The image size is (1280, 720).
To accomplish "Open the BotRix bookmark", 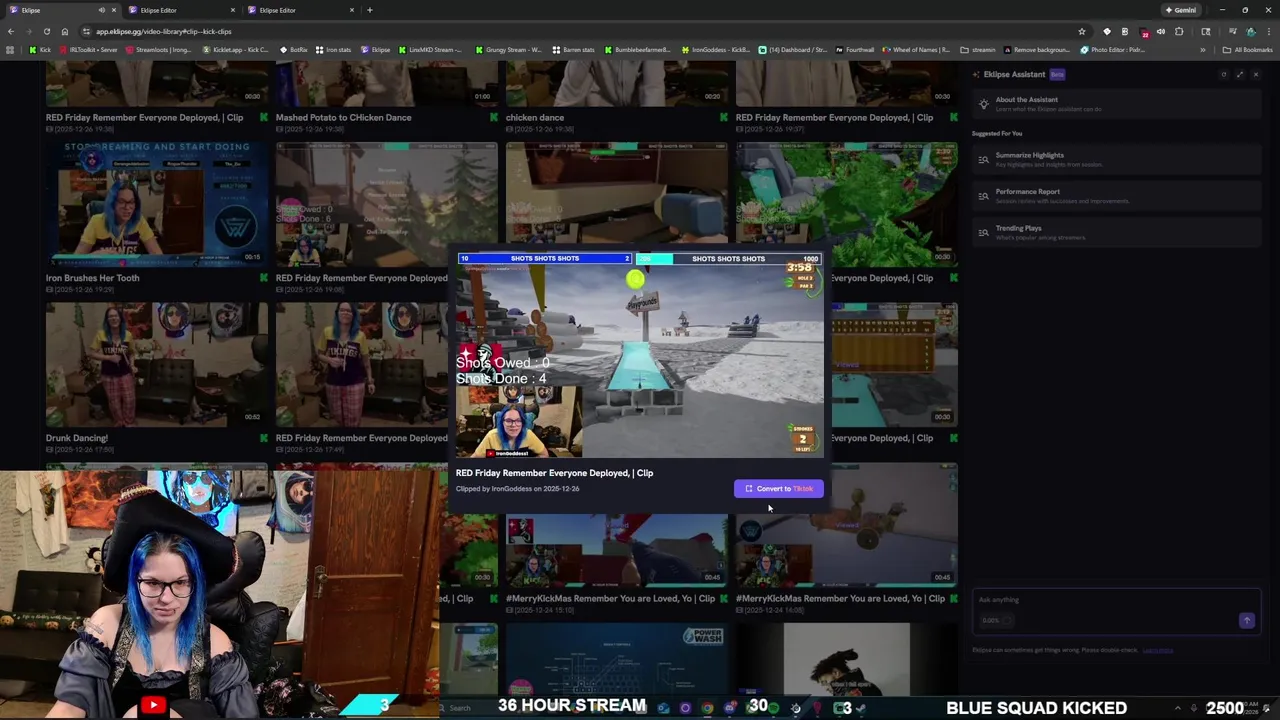I will pos(293,50).
